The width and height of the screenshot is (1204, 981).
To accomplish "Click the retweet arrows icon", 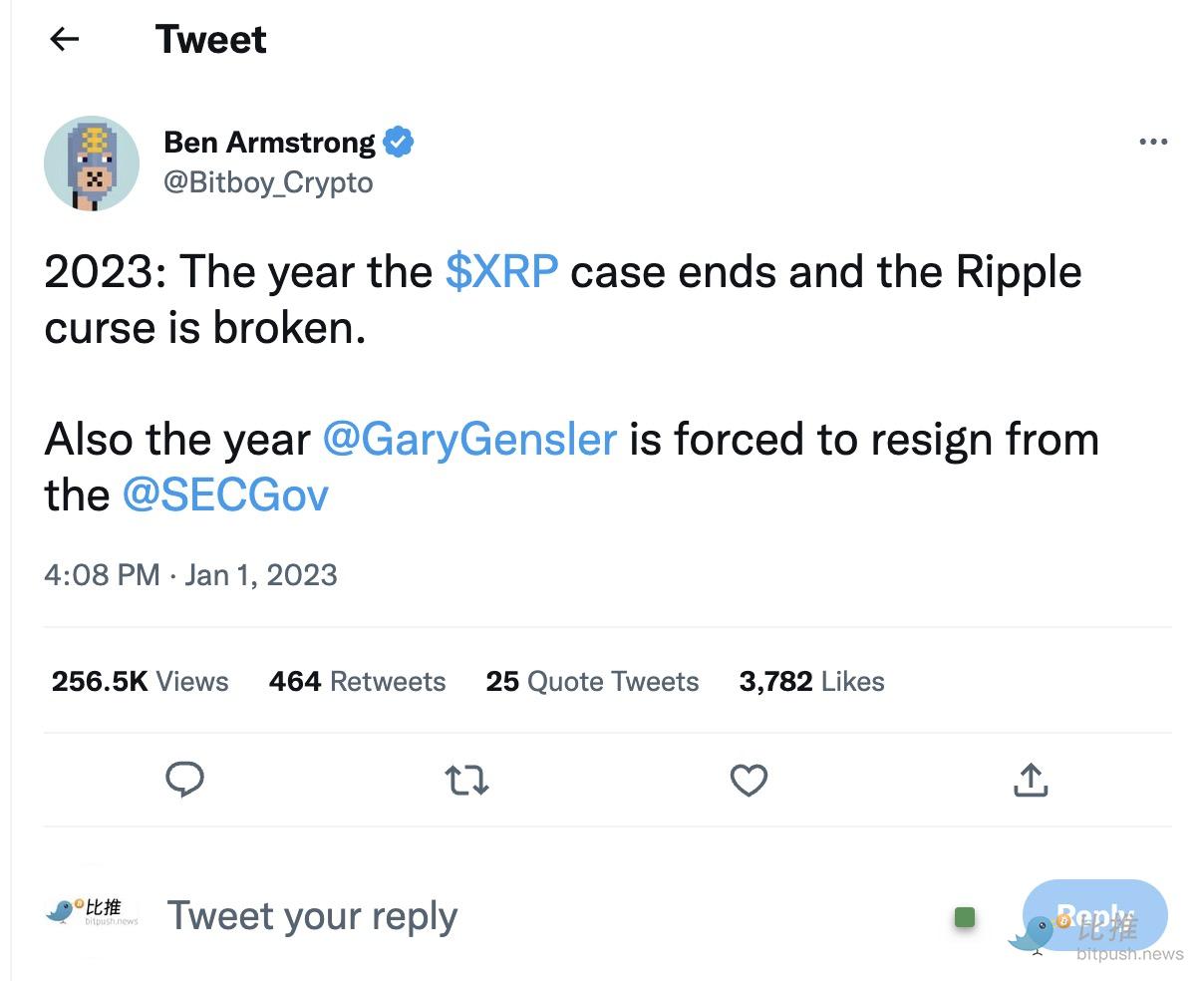I will click(x=465, y=780).
